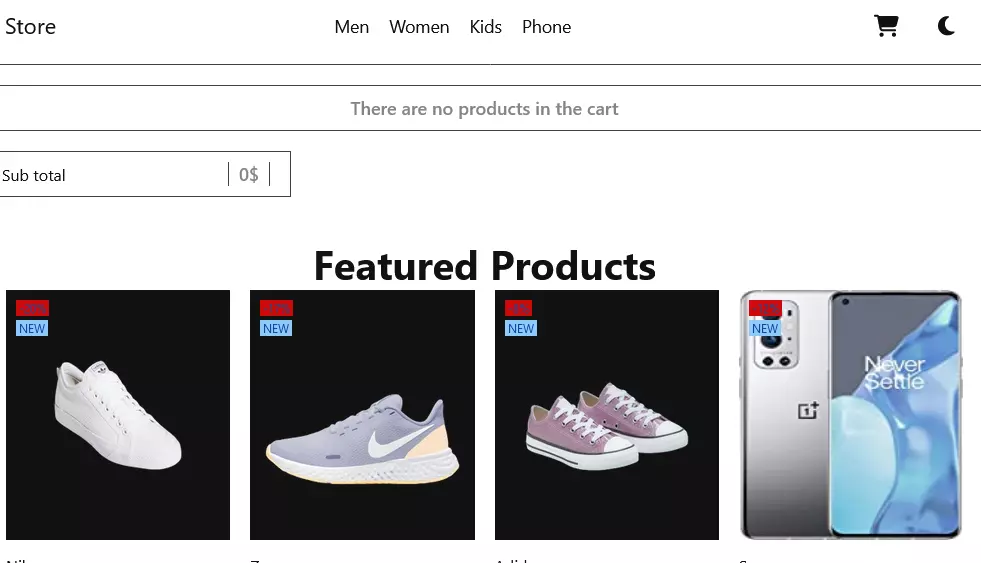Go to Store home logo
The image size is (981, 563).
click(x=30, y=27)
